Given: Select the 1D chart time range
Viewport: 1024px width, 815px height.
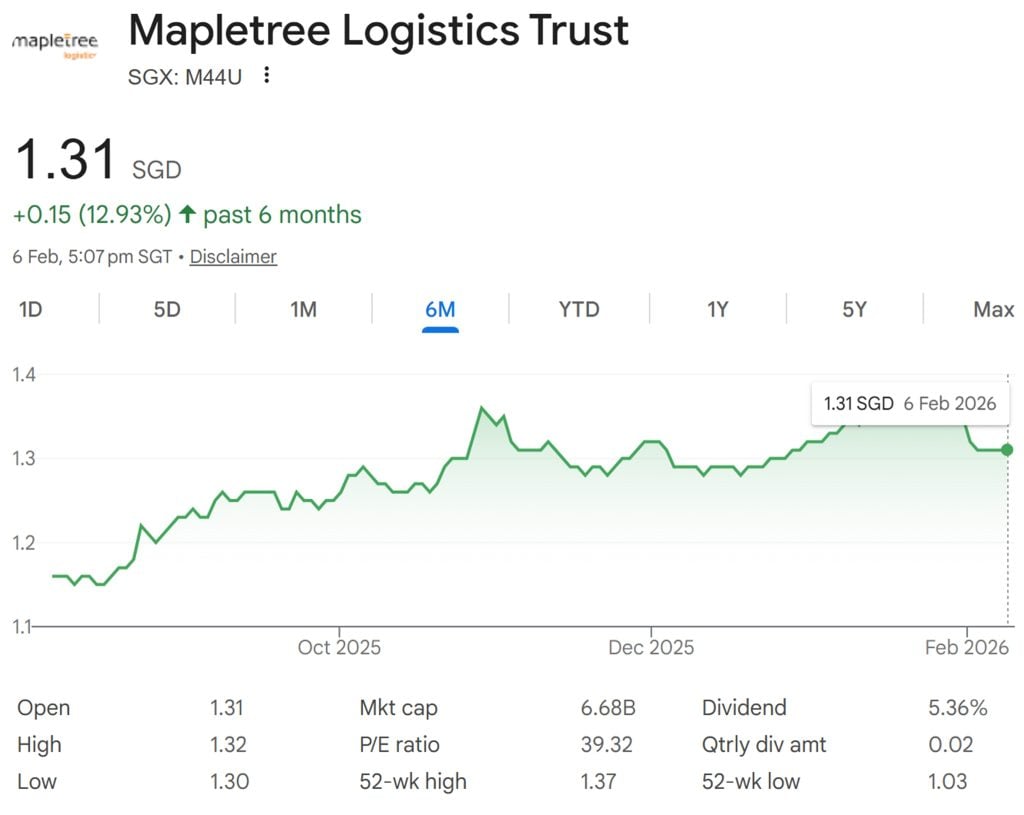Looking at the screenshot, I should click(30, 310).
